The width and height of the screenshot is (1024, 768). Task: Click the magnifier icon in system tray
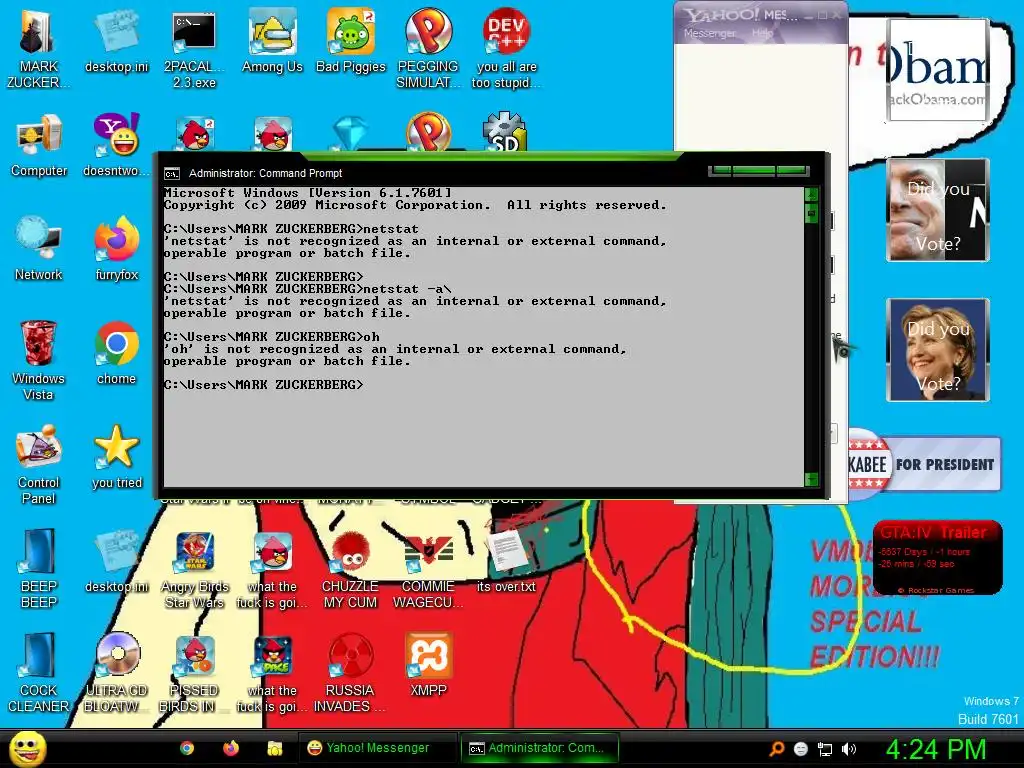[x=777, y=749]
